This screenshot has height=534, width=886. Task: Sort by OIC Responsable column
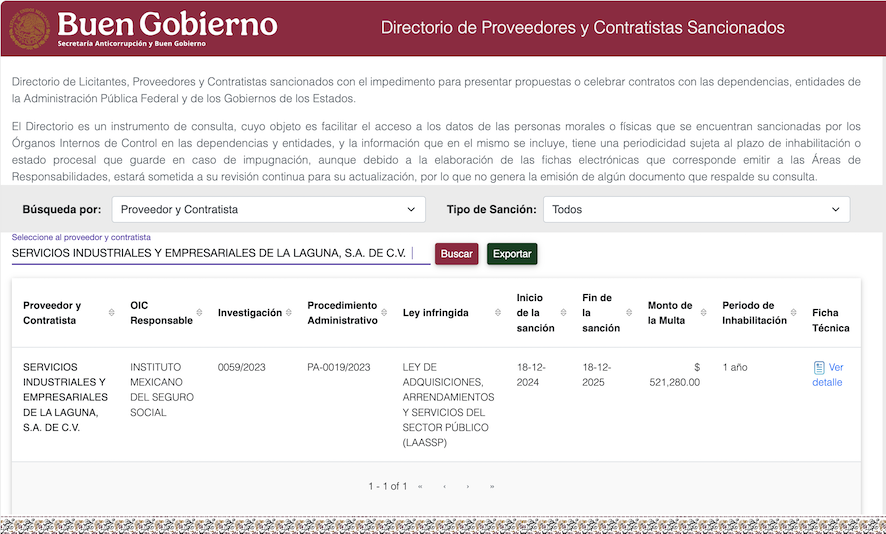coord(199,313)
